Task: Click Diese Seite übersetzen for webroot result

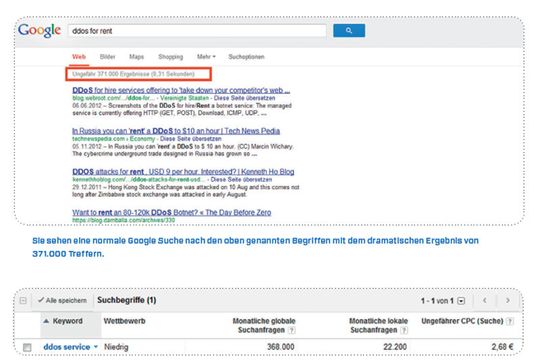Action: (x=244, y=98)
